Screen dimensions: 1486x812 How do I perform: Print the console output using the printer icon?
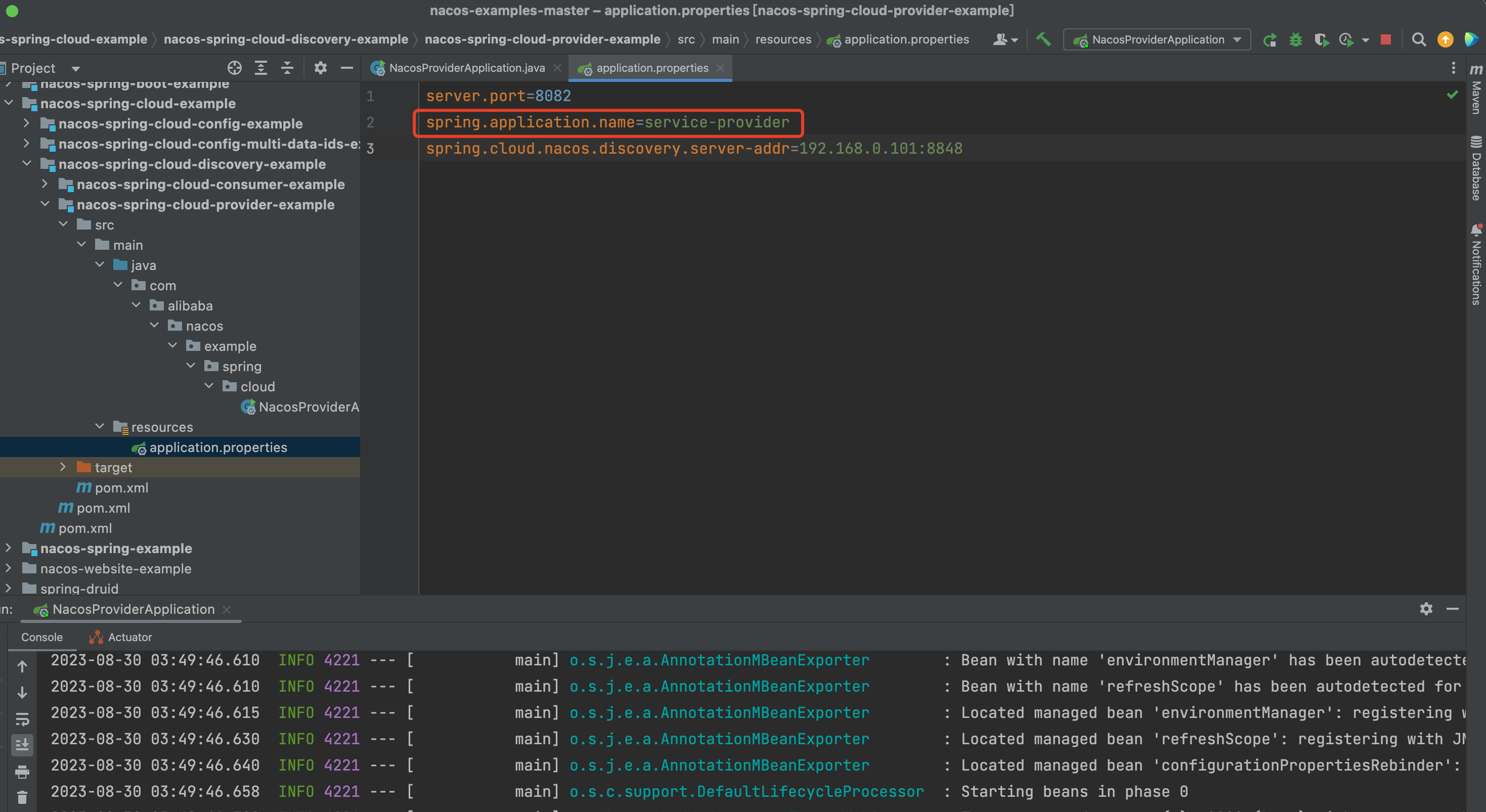22,771
